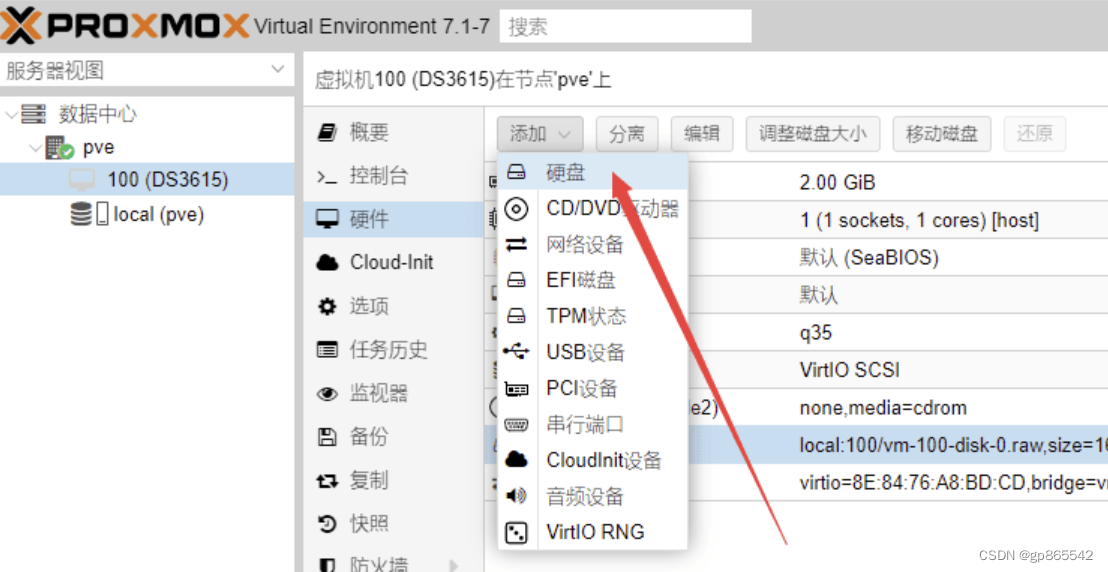Select the pve node
The height and width of the screenshot is (572, 1108).
pyautogui.click(x=98, y=148)
